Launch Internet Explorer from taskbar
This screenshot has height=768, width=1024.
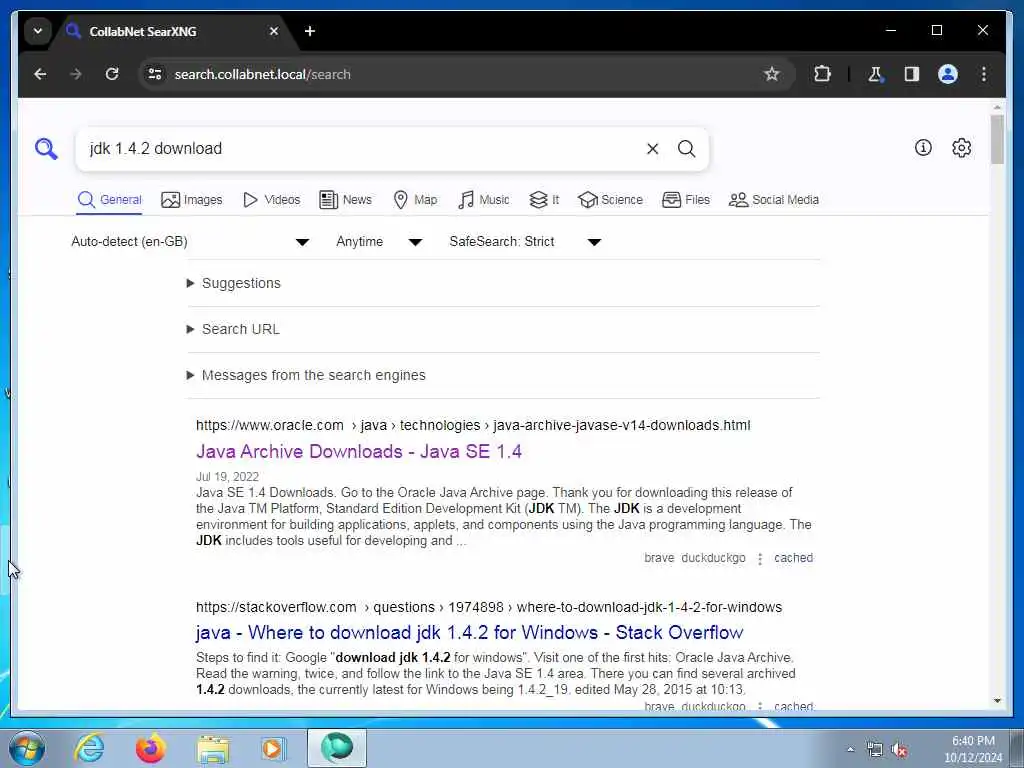click(x=89, y=748)
